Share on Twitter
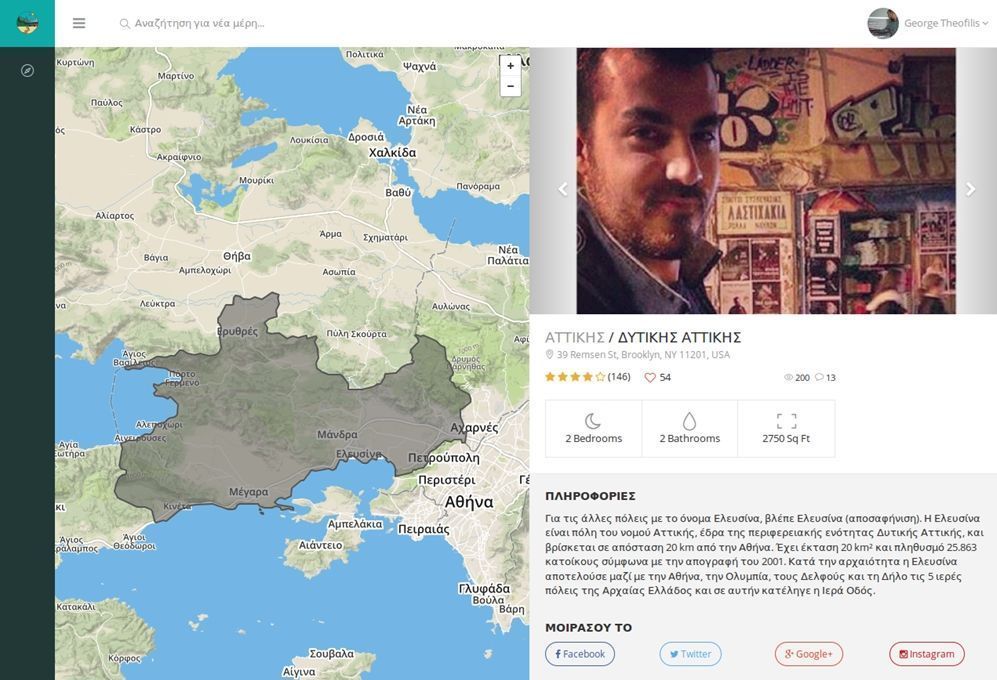 tap(690, 654)
